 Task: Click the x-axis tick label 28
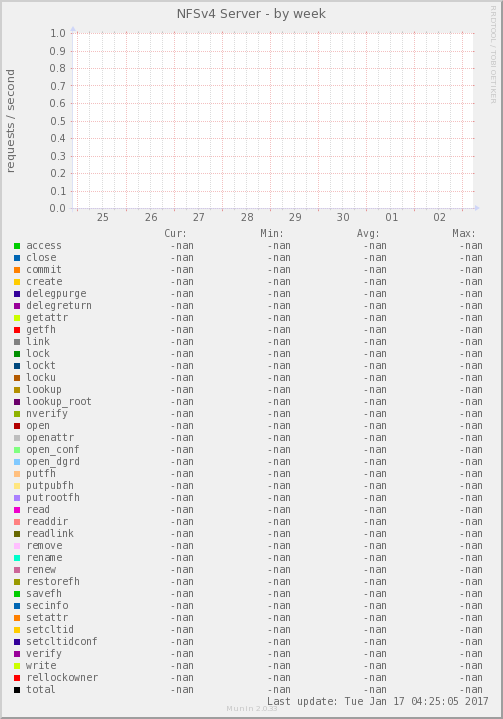[x=247, y=217]
